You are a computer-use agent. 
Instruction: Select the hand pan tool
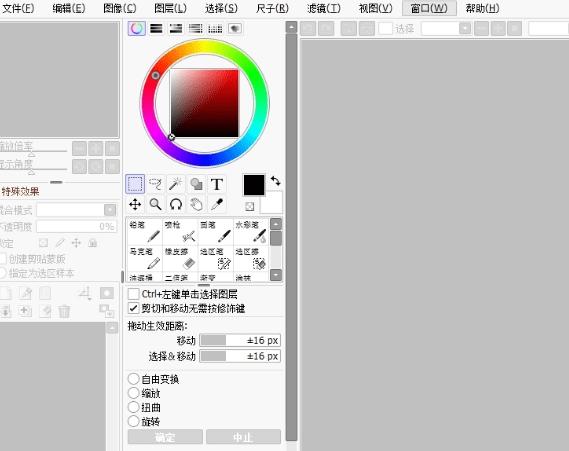click(x=196, y=205)
